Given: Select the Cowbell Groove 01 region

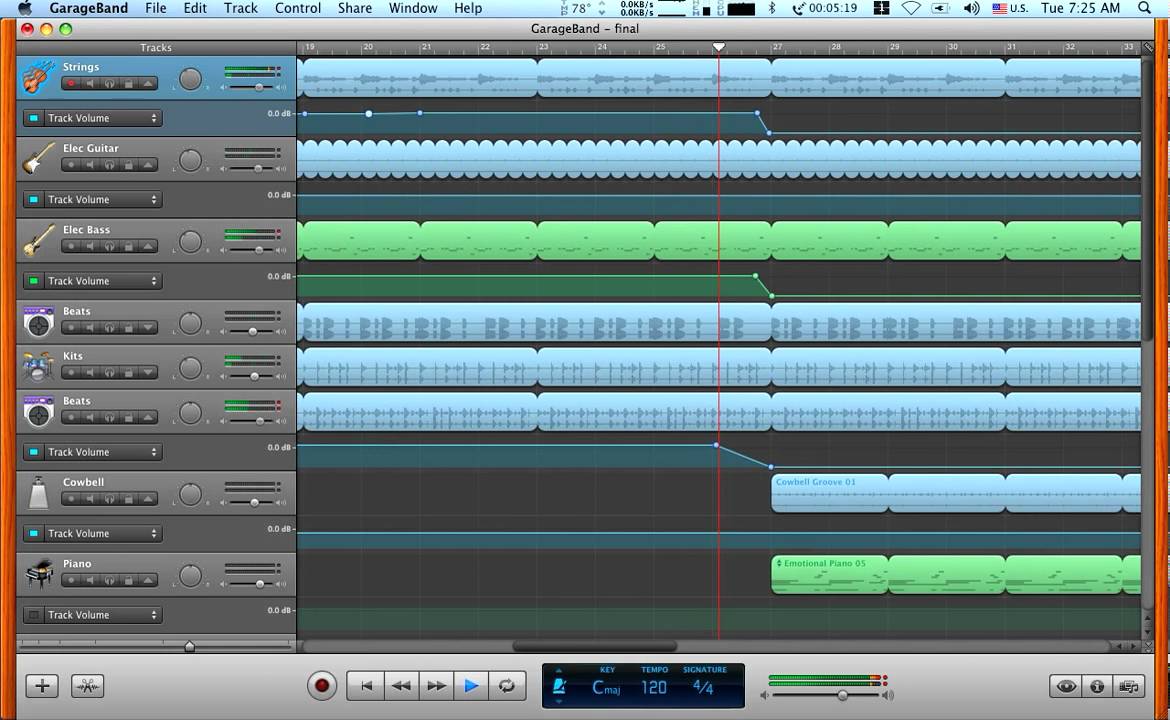Looking at the screenshot, I should [830, 493].
